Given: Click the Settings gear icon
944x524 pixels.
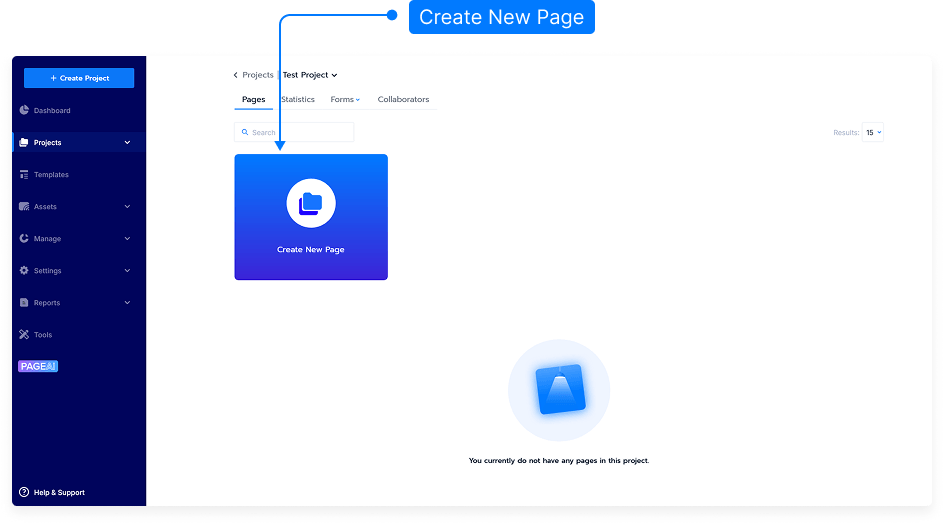Looking at the screenshot, I should point(24,271).
